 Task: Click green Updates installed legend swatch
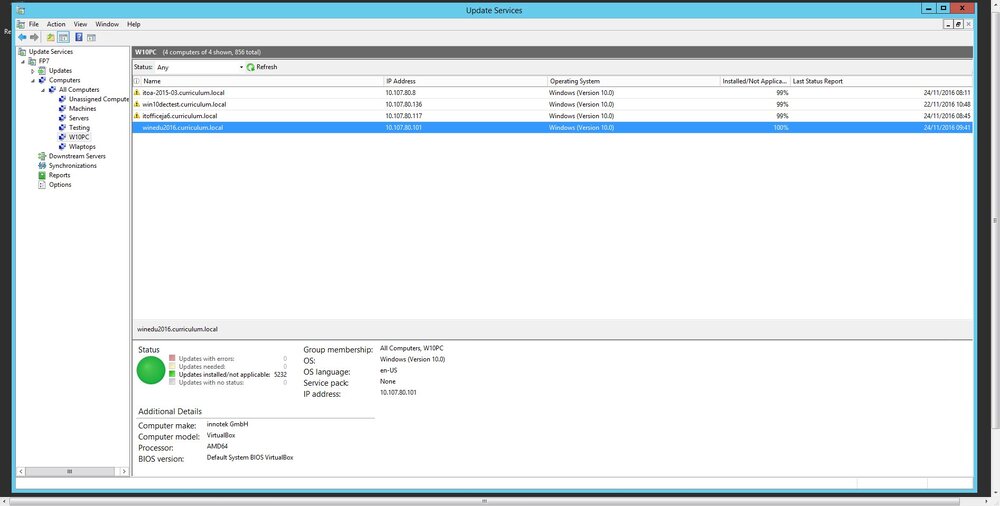(172, 375)
